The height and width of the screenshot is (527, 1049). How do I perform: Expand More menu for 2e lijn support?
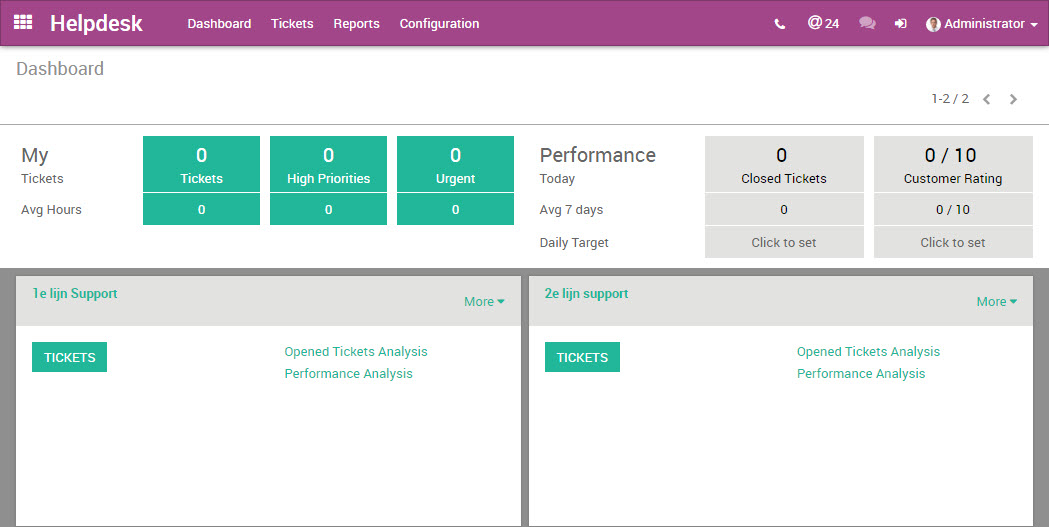996,302
